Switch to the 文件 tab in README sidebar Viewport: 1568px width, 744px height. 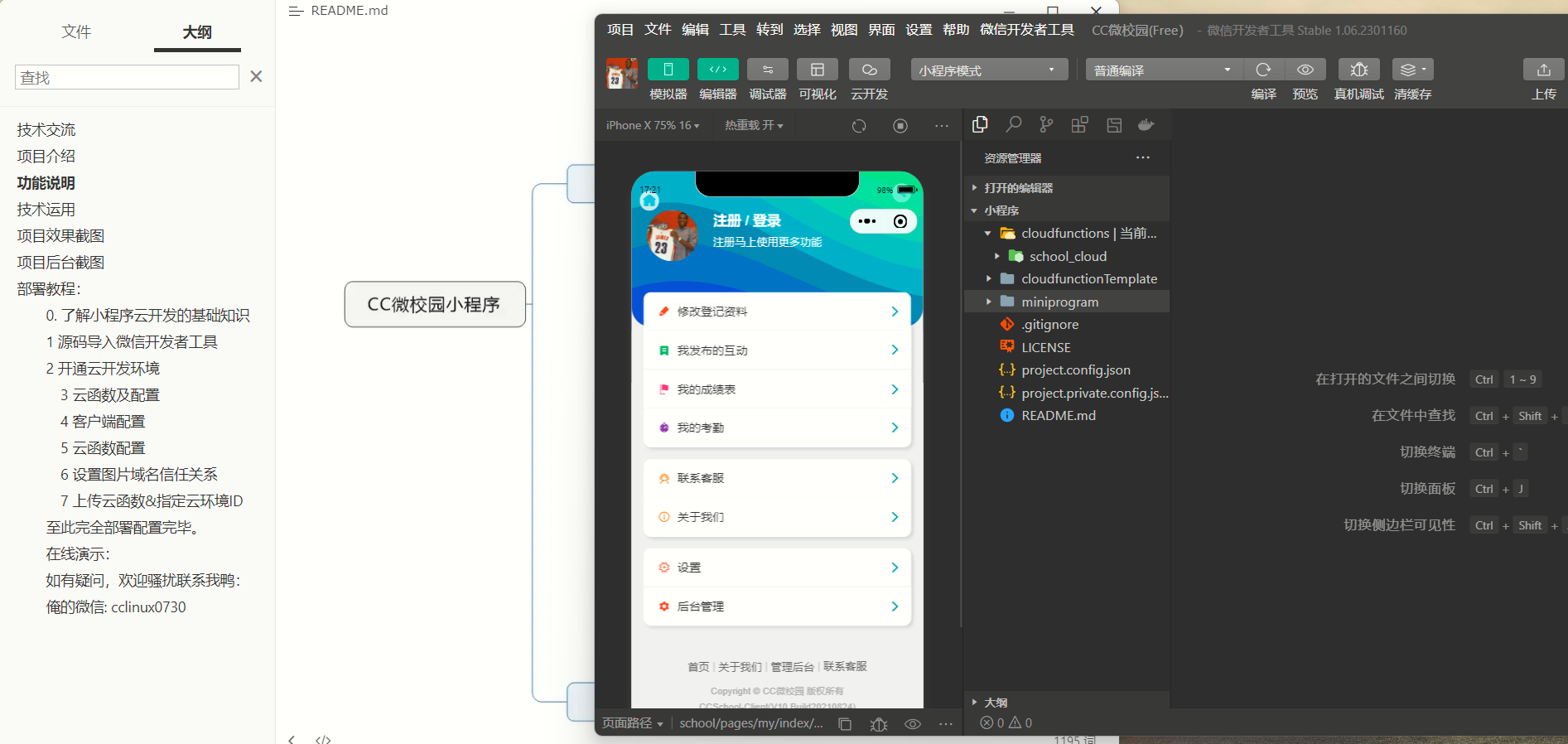[x=76, y=32]
